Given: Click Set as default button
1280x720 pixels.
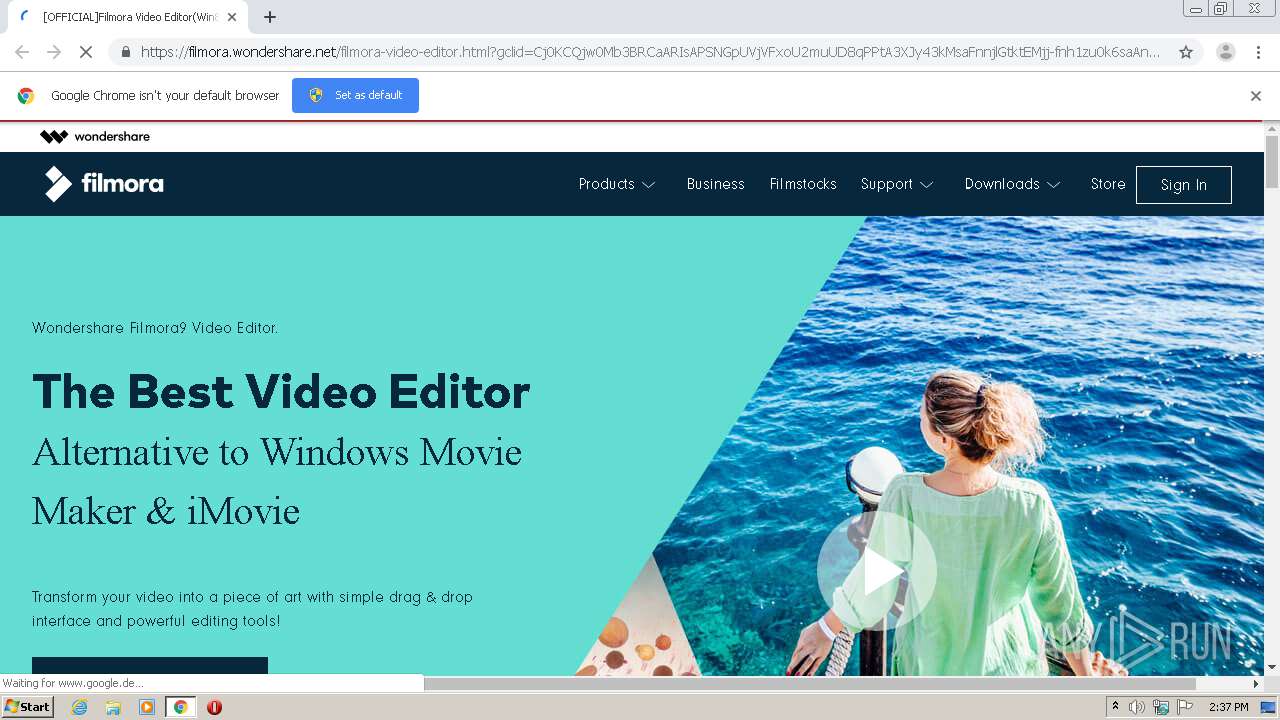Looking at the screenshot, I should pyautogui.click(x=355, y=95).
